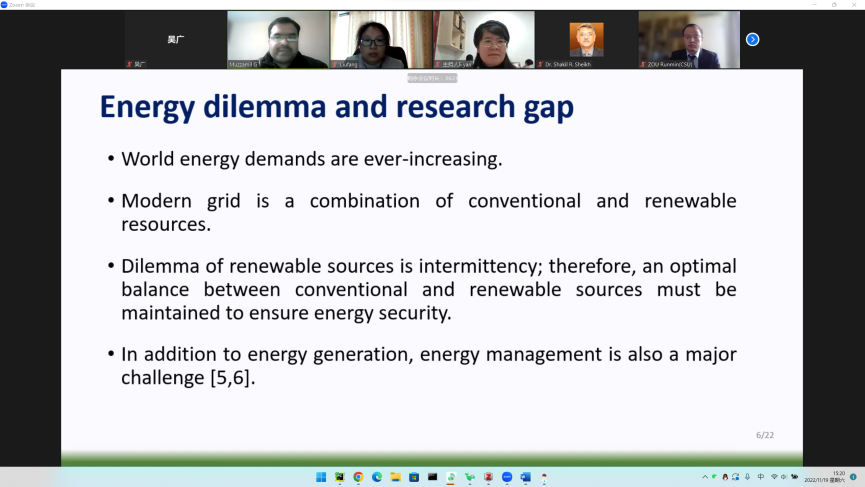The image size is (865, 487).
Task: Open the volume control in system tray
Action: coord(783,477)
